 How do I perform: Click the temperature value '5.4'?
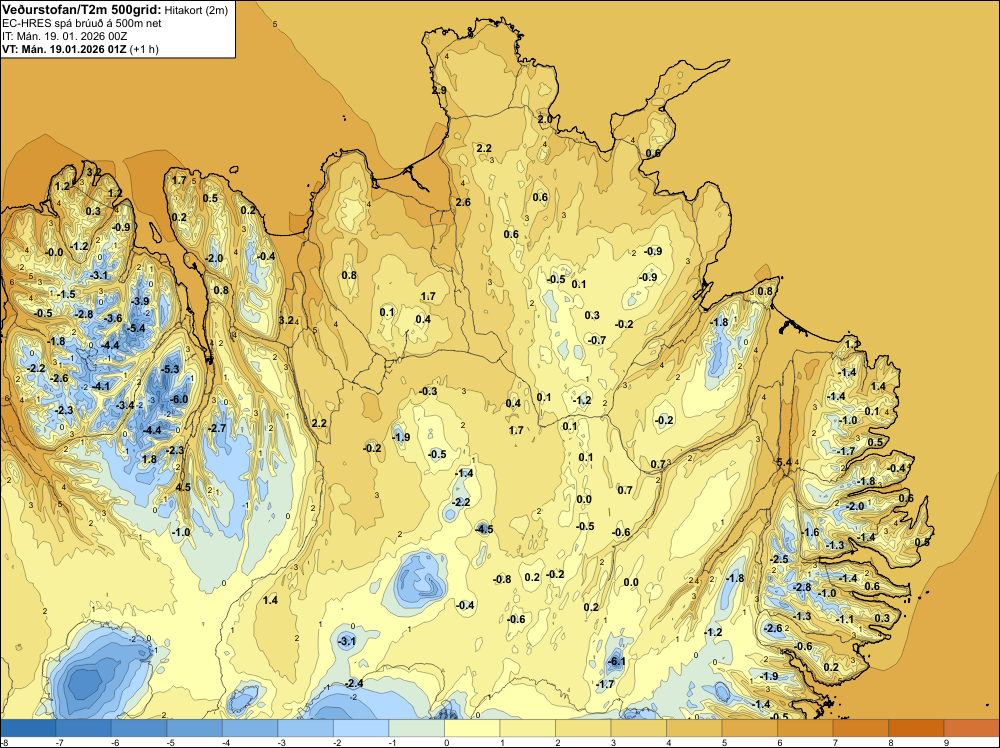tap(784, 462)
